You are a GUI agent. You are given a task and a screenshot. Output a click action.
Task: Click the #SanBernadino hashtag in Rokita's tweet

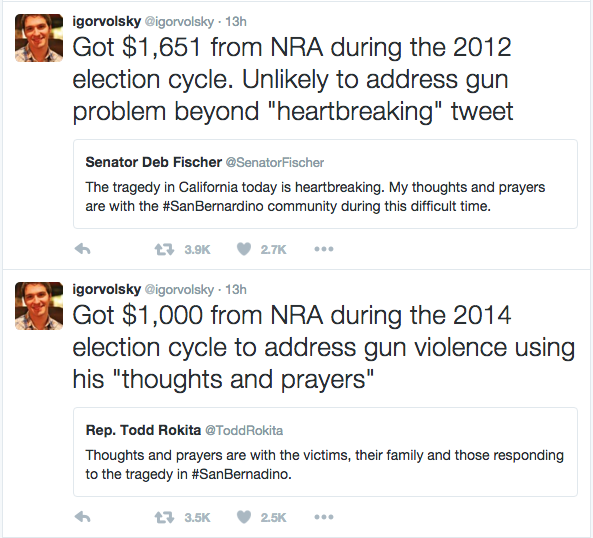pos(241,474)
